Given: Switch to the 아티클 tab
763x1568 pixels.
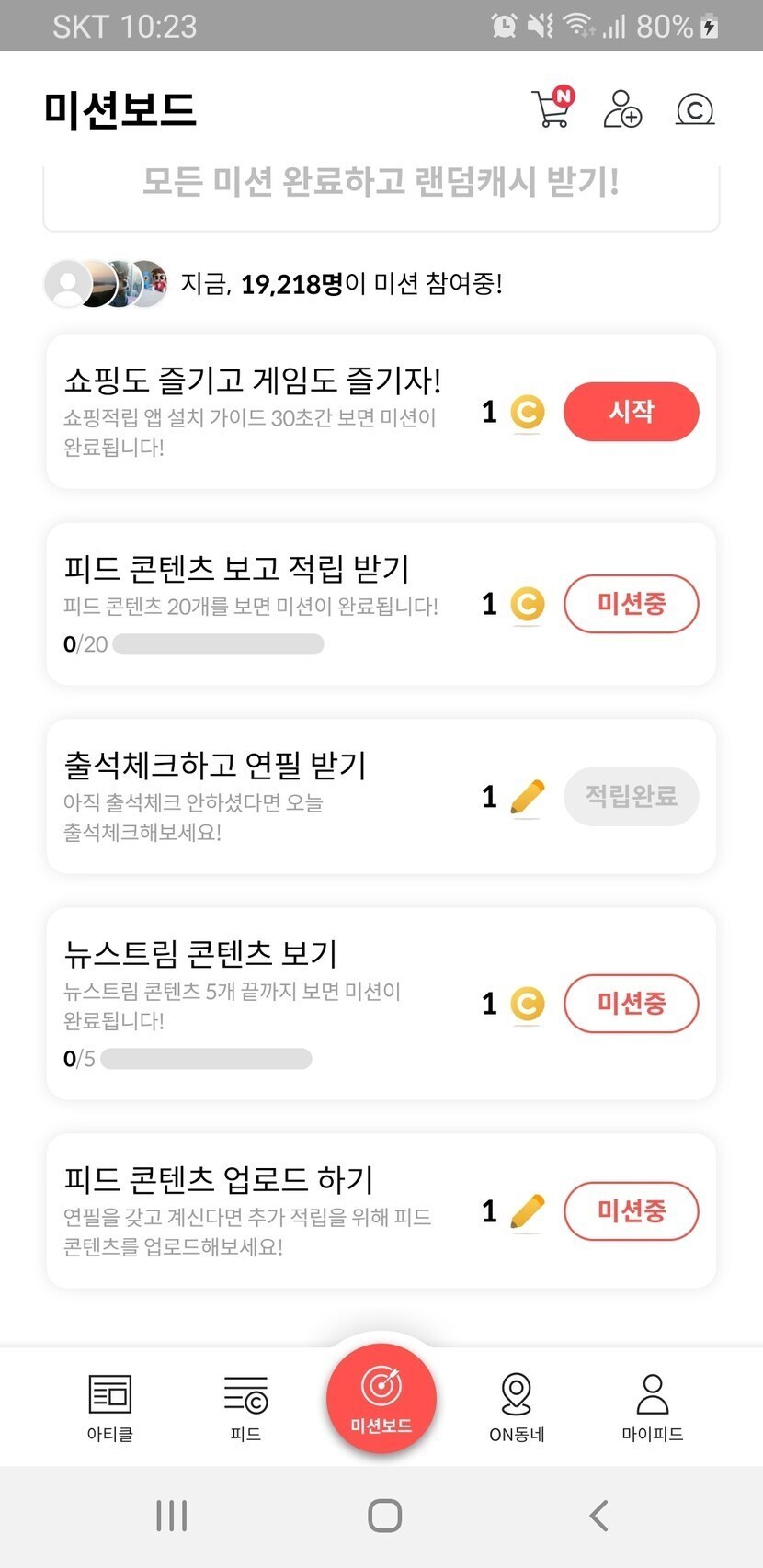Looking at the screenshot, I should 110,1406.
